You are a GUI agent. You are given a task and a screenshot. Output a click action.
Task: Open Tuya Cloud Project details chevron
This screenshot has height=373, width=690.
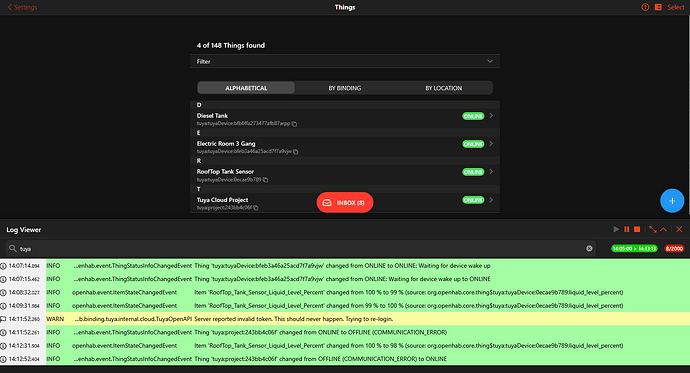point(491,200)
